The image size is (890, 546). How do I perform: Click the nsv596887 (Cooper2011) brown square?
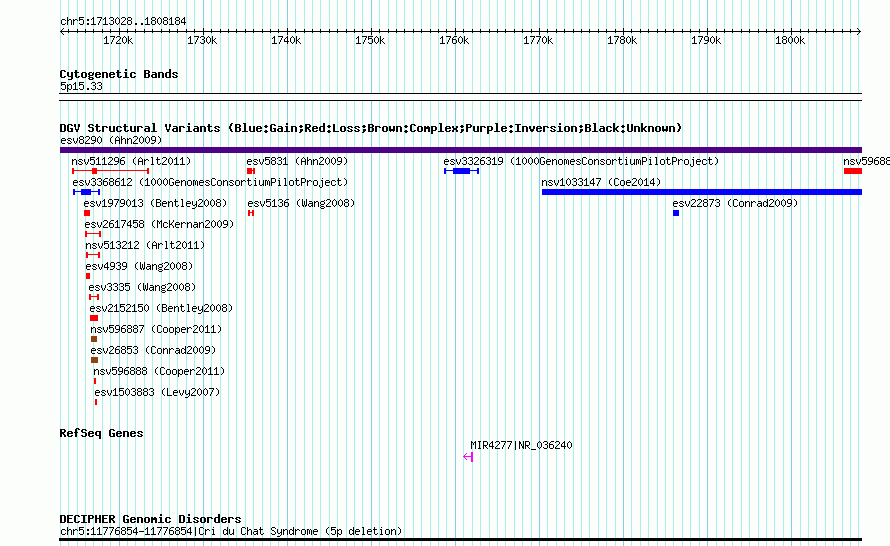pyautogui.click(x=94, y=339)
